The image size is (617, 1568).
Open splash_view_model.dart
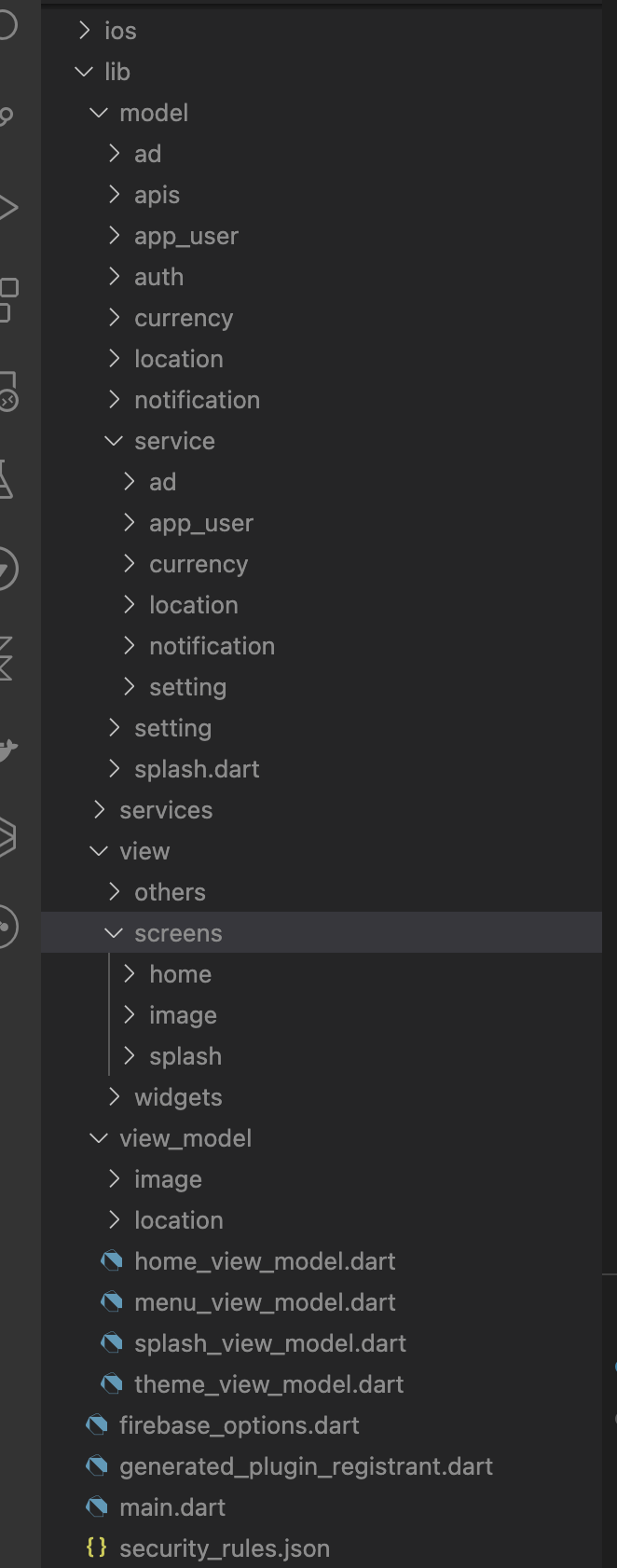point(270,1342)
